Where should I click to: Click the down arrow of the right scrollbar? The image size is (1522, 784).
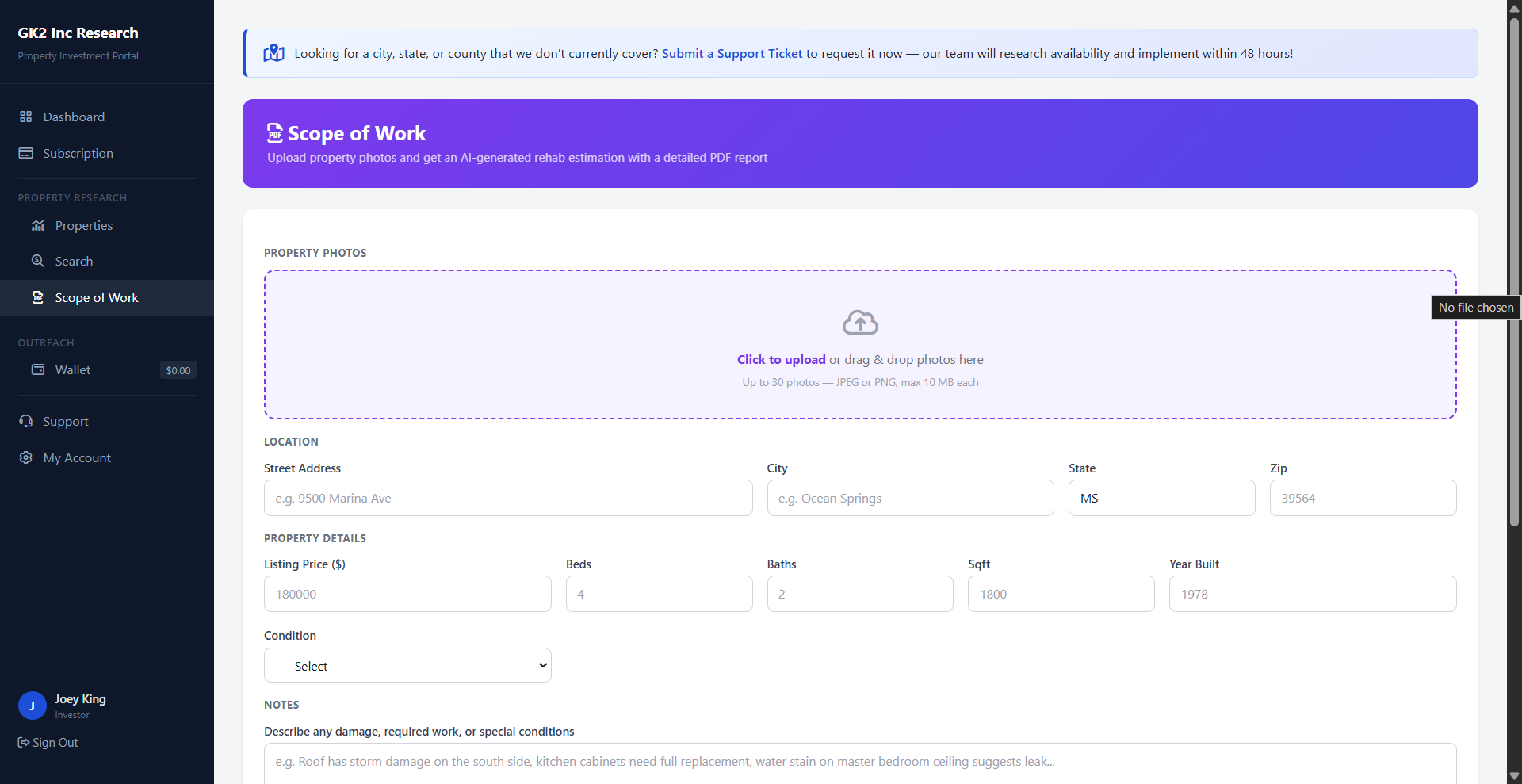(1514, 776)
